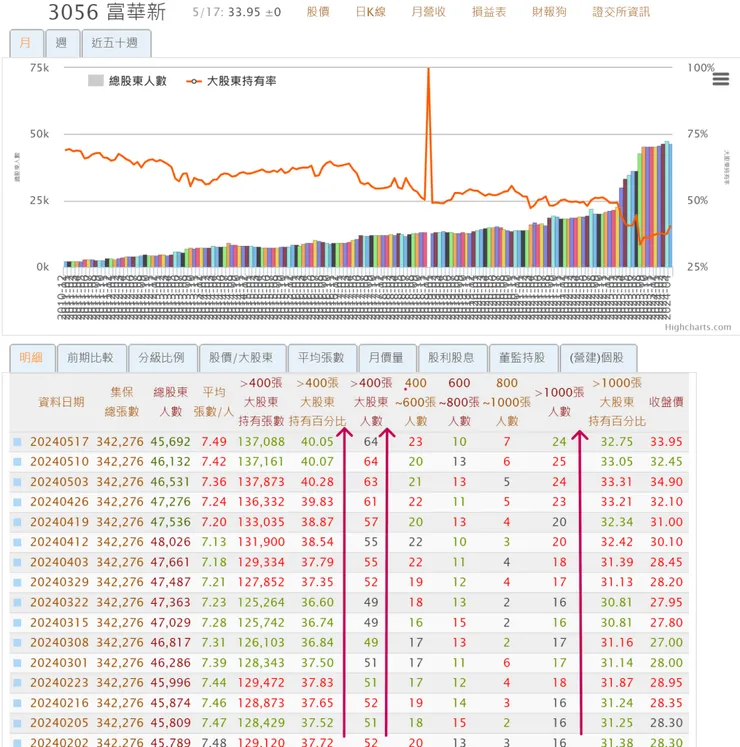Select the row marker square for 20240223

click(x=18, y=683)
